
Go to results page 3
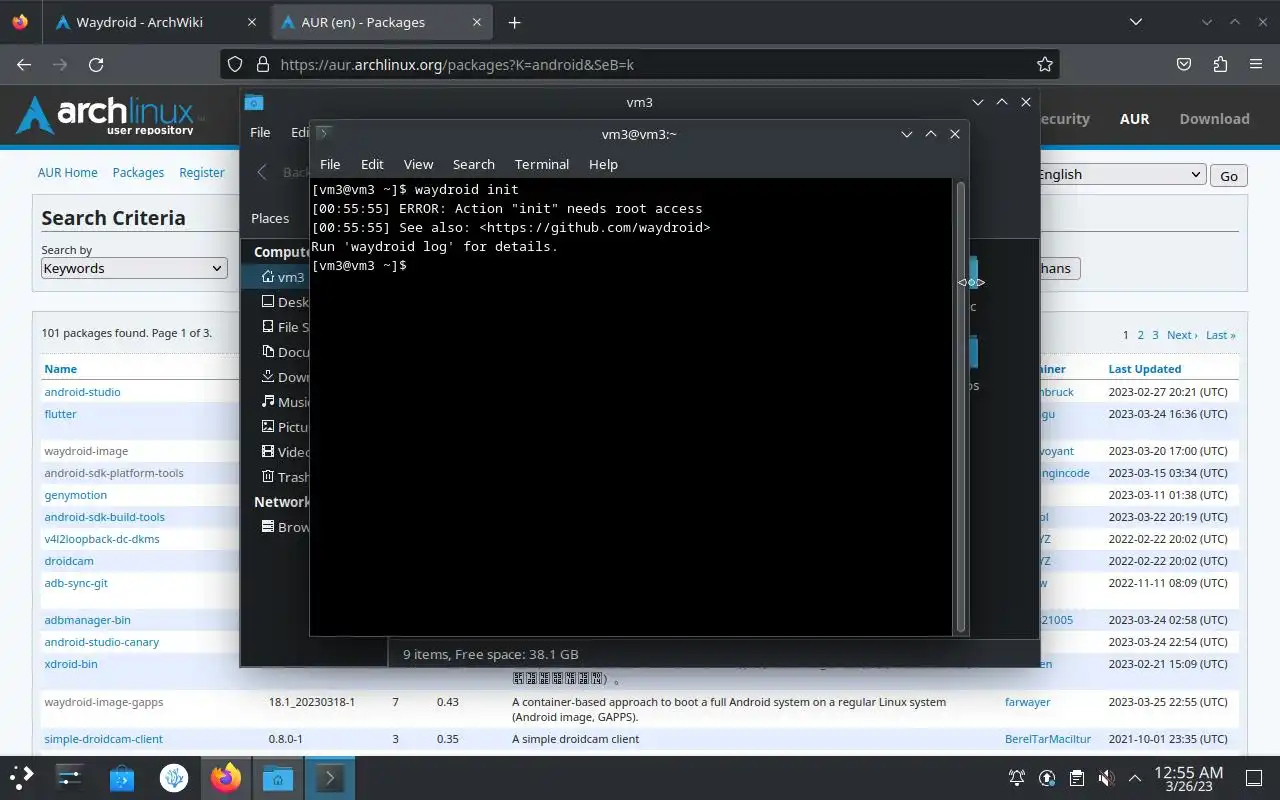[1155, 335]
